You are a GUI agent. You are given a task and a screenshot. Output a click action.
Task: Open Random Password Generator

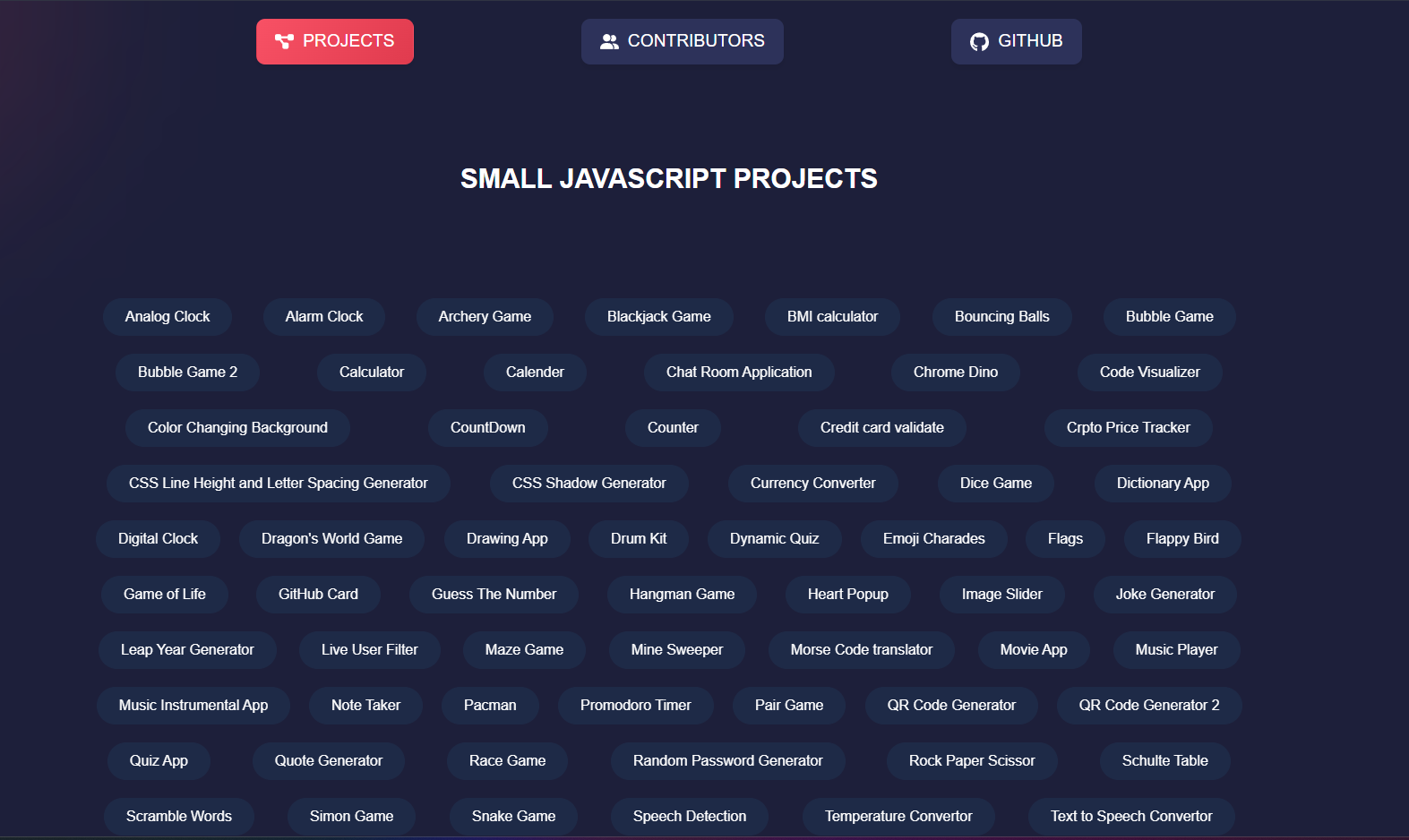(727, 761)
